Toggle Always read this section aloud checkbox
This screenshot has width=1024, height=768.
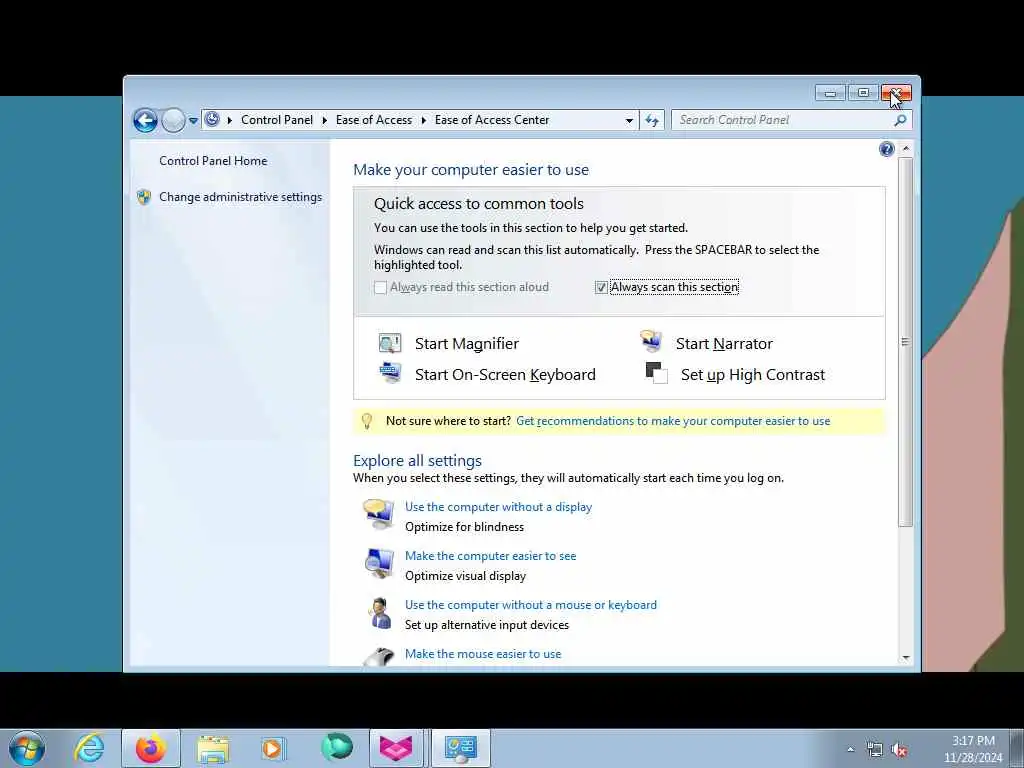coord(380,287)
